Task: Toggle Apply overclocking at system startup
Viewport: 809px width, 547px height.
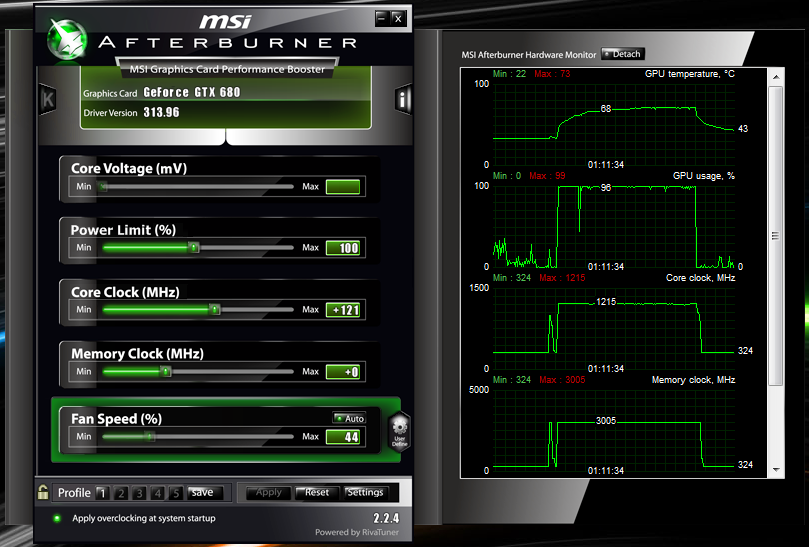Action: [57, 518]
